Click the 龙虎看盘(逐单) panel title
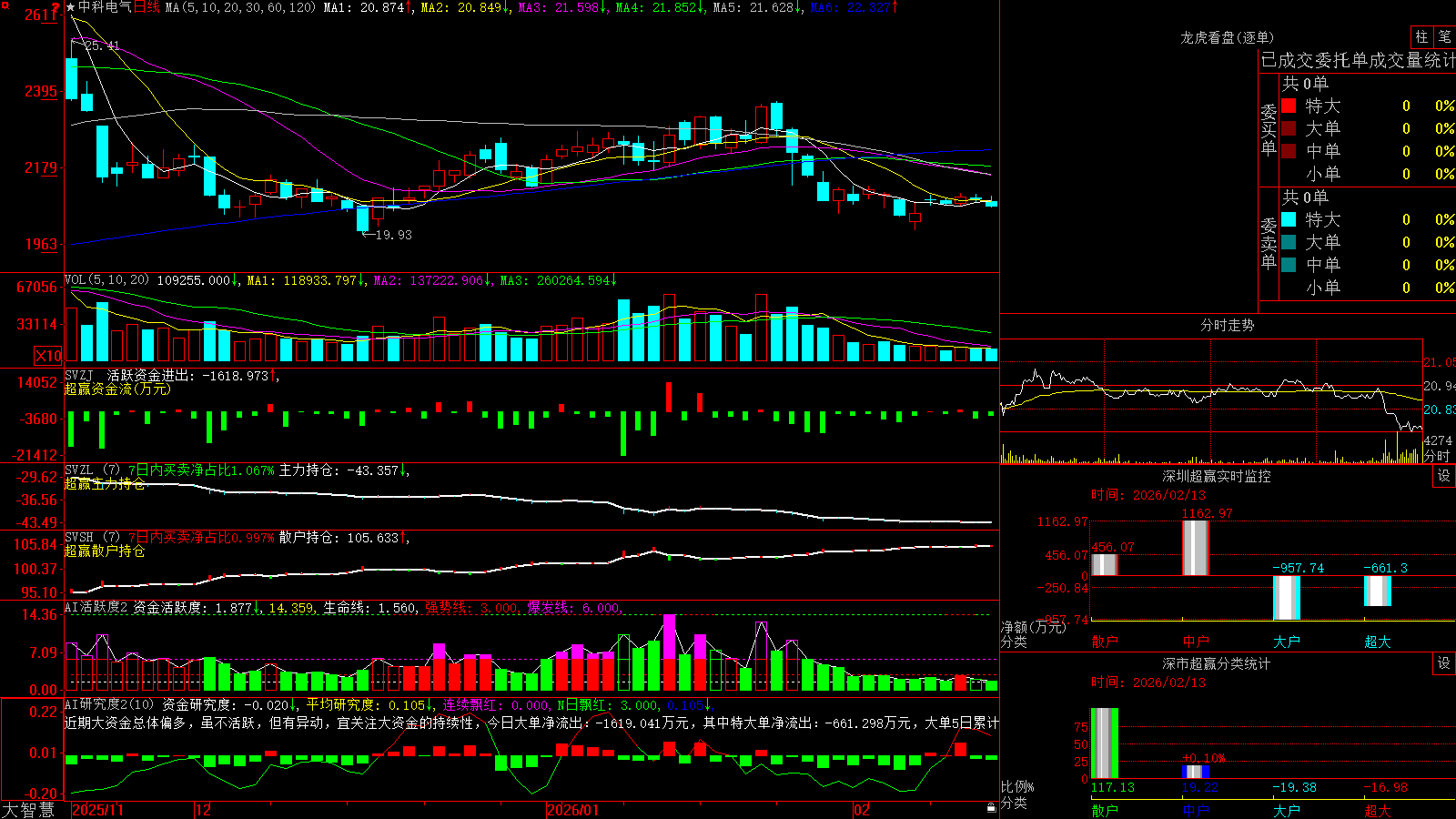The image size is (1456, 819). coord(1227,37)
